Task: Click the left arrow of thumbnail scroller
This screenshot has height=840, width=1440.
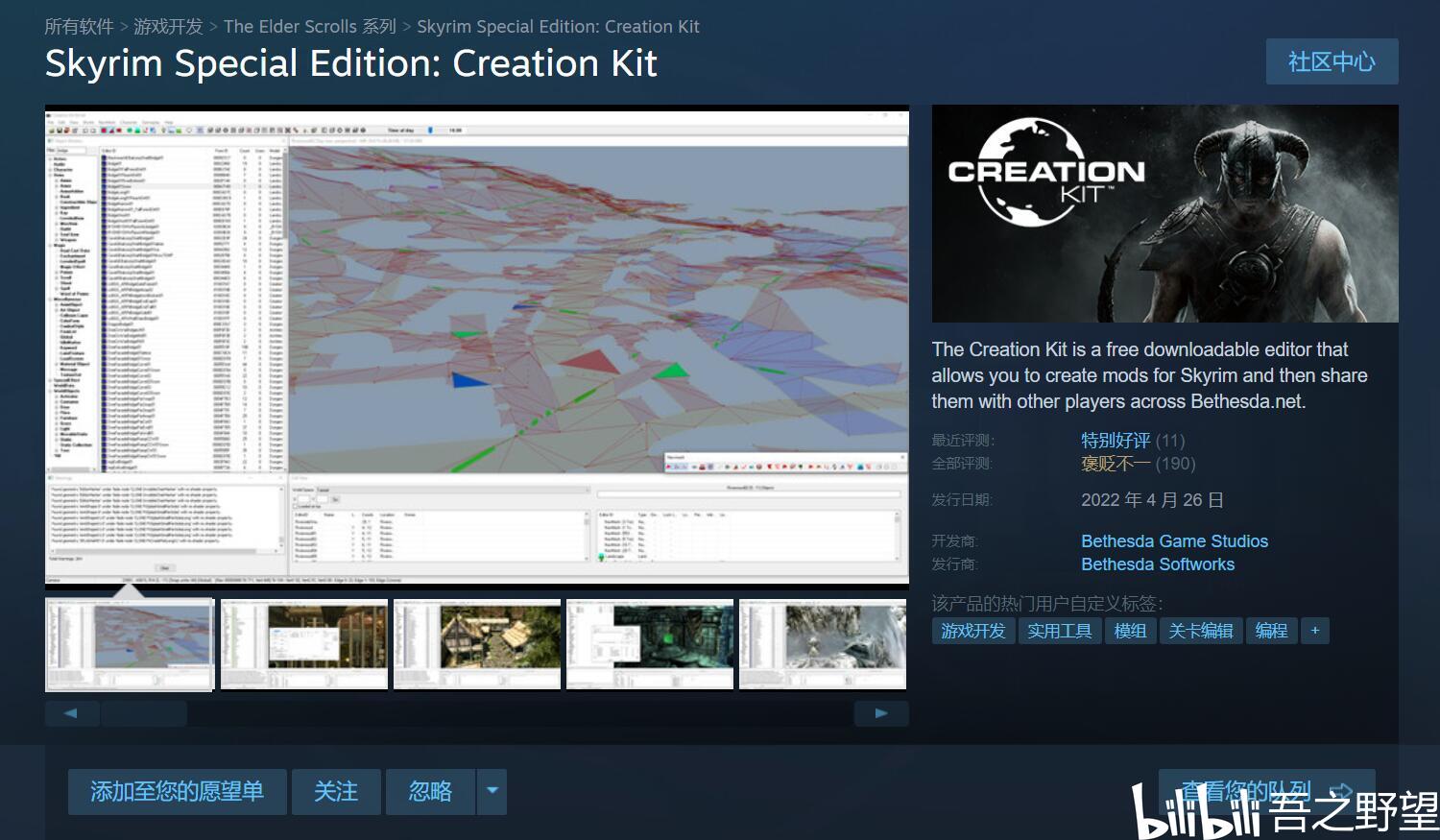Action: [x=71, y=713]
